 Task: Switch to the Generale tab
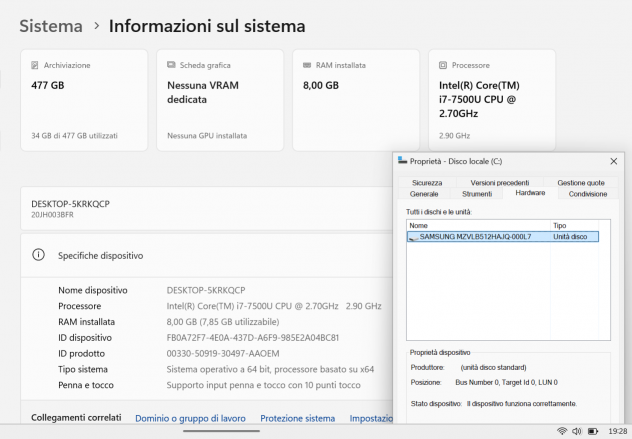click(424, 194)
